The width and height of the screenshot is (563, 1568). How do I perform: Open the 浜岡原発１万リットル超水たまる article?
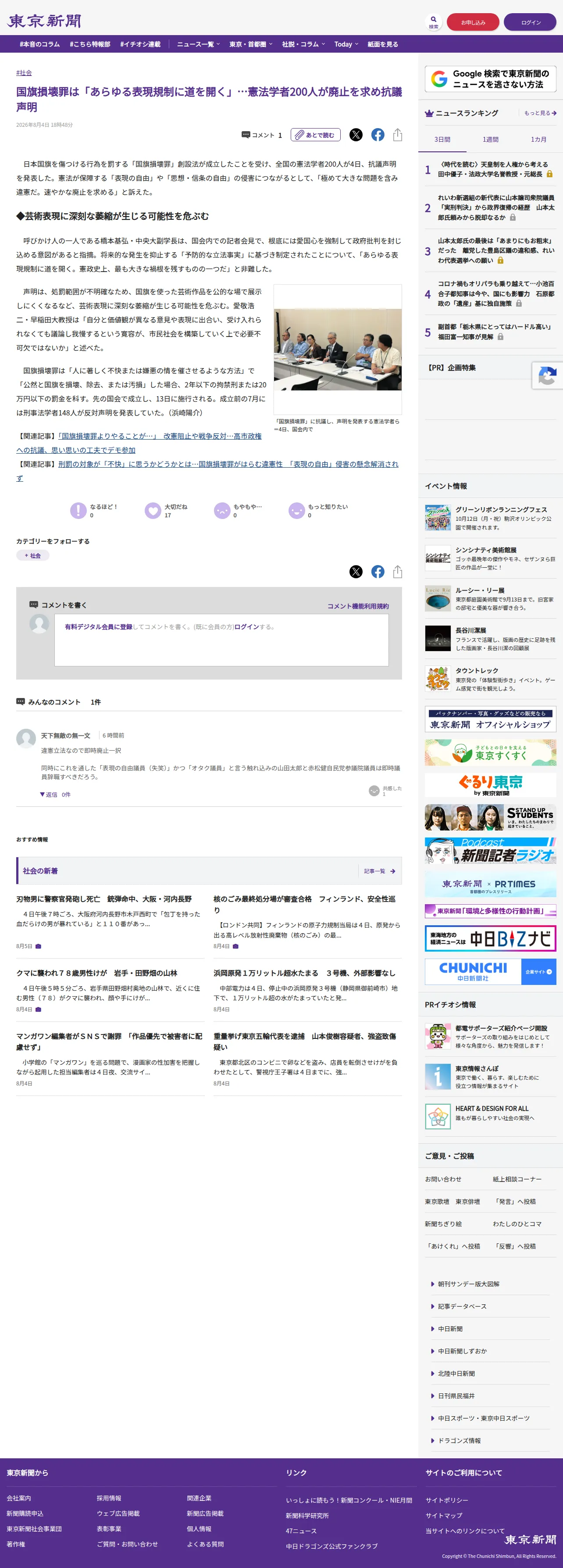pos(304,973)
